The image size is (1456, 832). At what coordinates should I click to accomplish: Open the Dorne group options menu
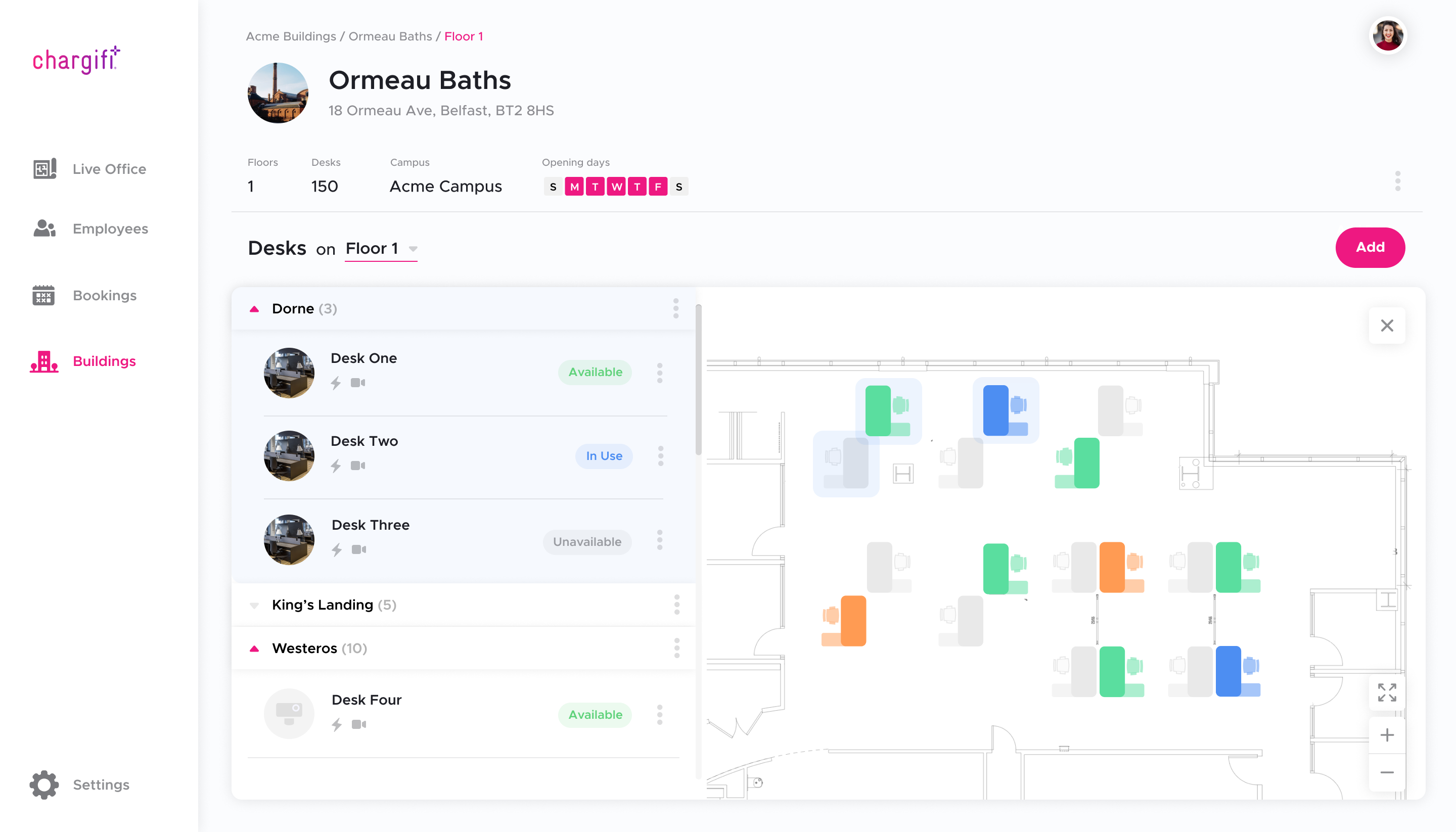pos(675,308)
